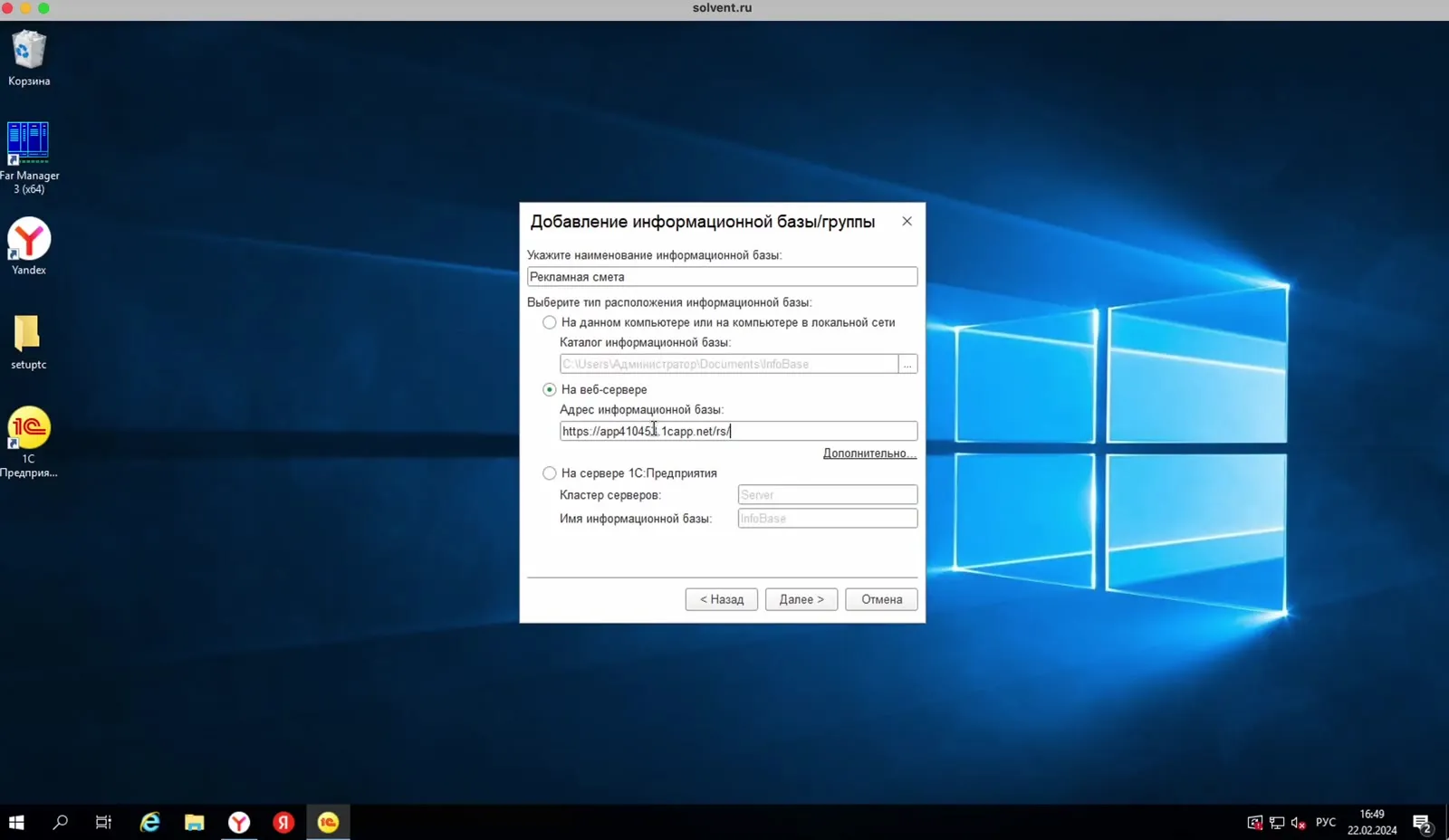This screenshot has height=840, width=1449.
Task: Open the catalog browse '...' button
Action: click(x=907, y=364)
